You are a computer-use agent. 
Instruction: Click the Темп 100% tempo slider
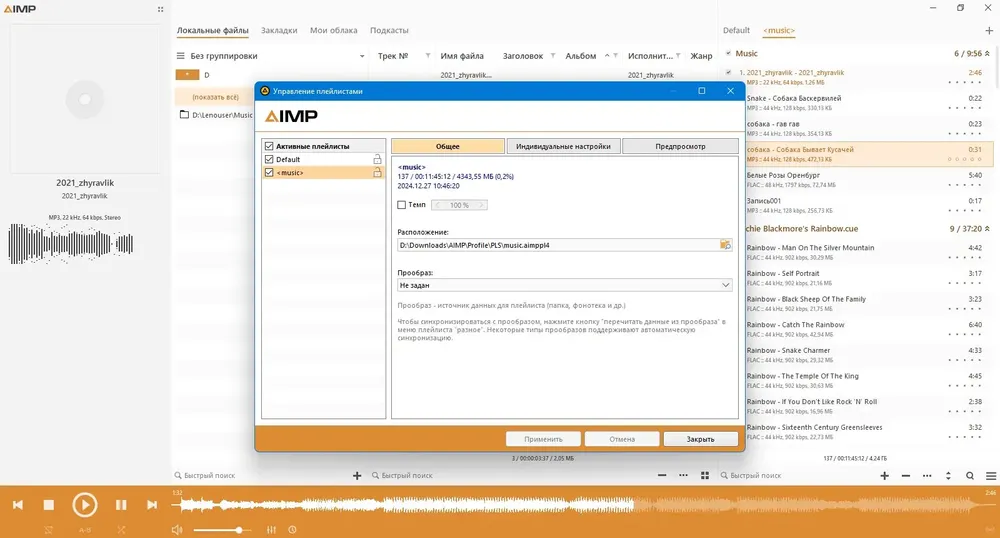click(459, 205)
